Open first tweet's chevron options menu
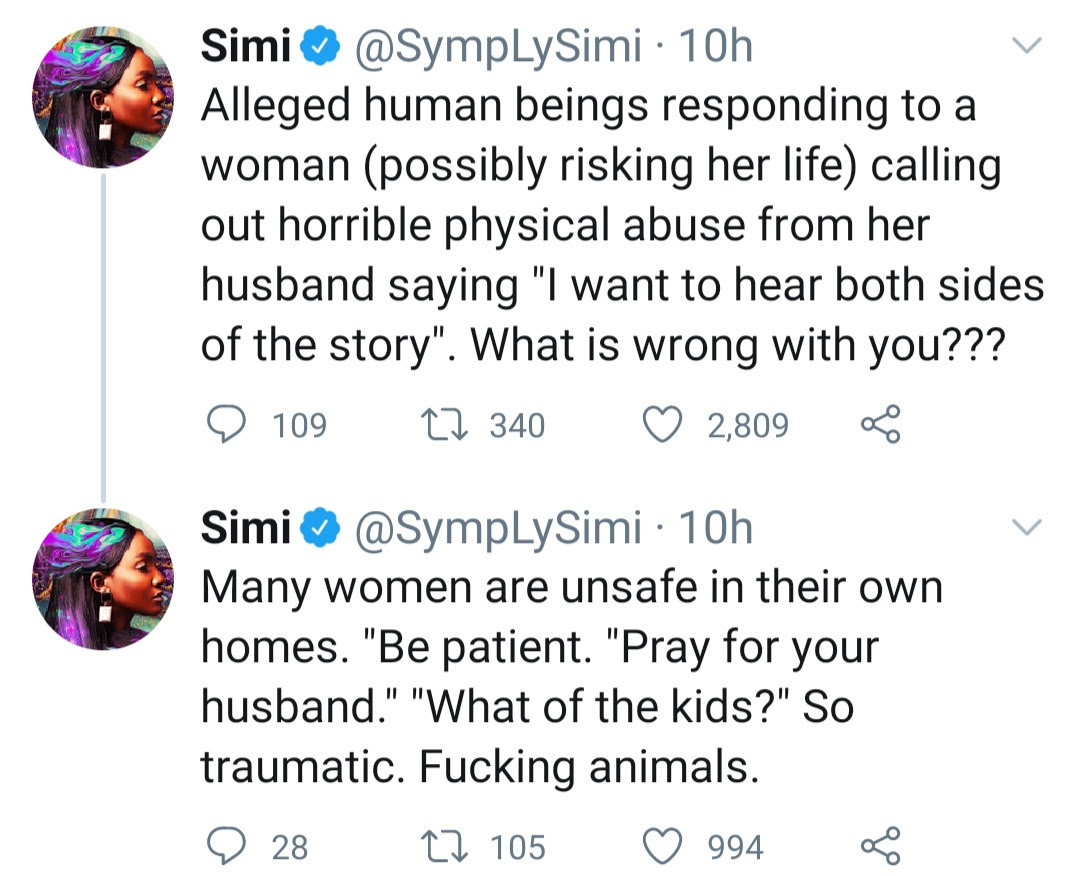The width and height of the screenshot is (1080, 876). coord(1026,45)
